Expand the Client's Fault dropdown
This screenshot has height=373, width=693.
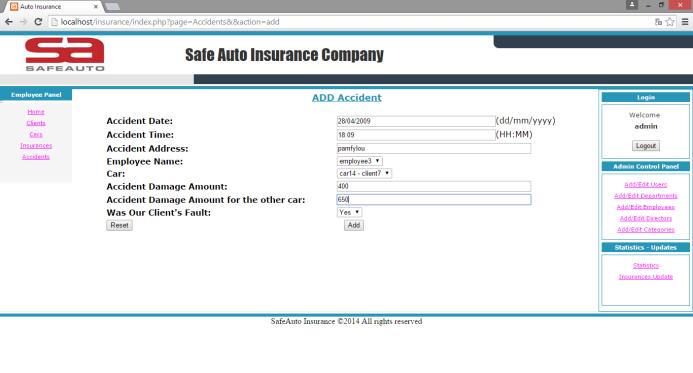click(x=349, y=213)
